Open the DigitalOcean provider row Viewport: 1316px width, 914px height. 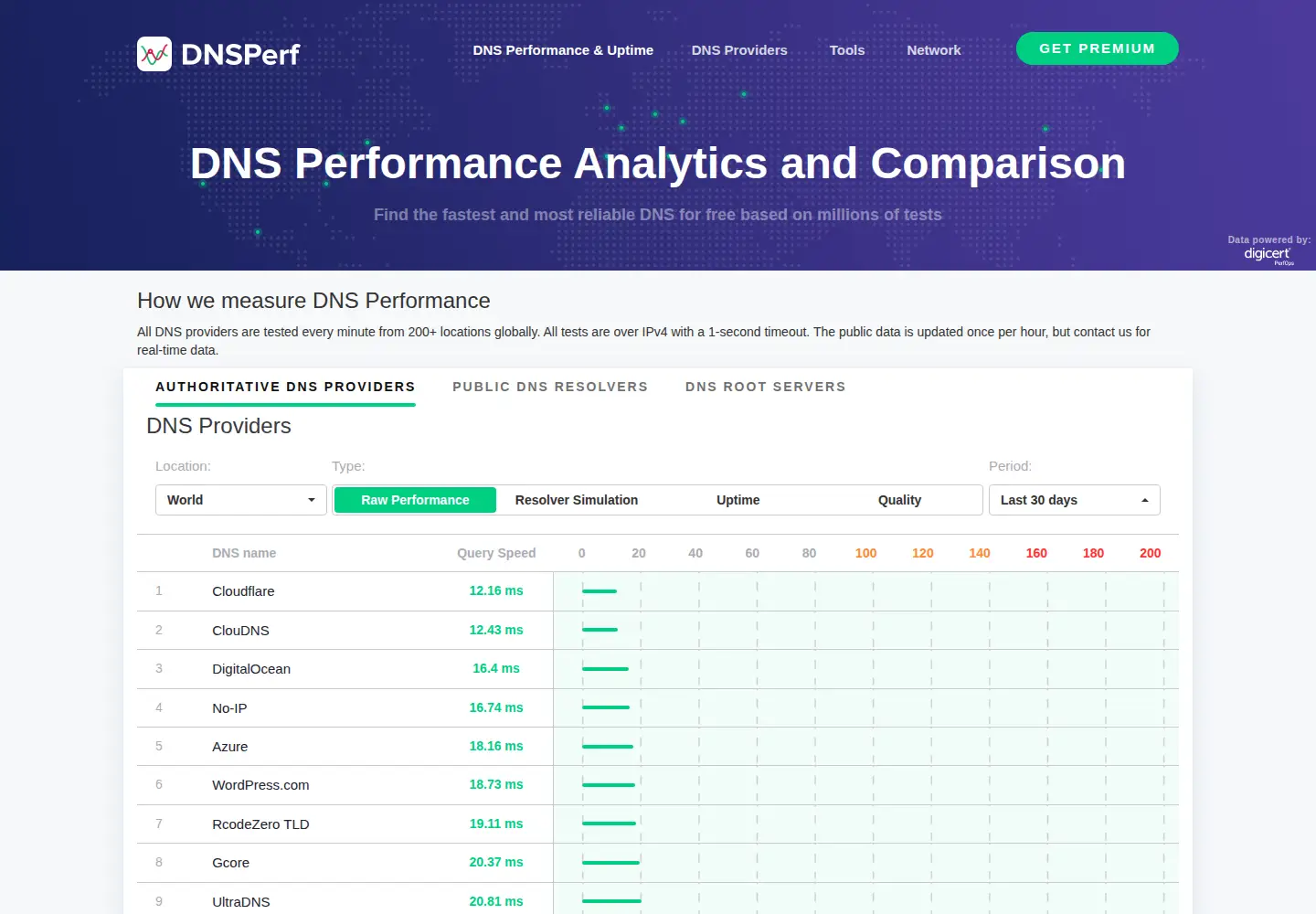pos(658,669)
